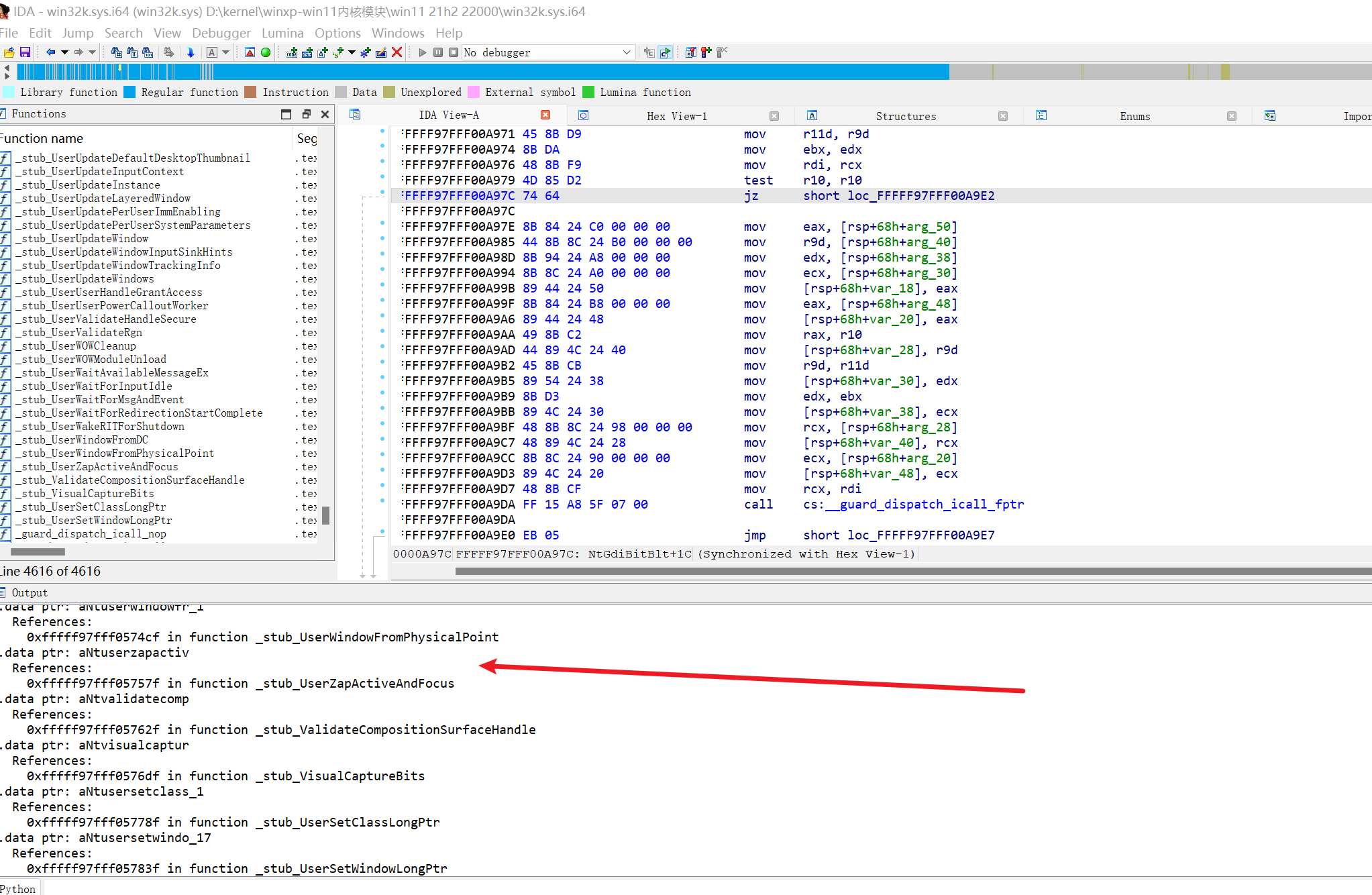Click the pause process toolbar icon
1372x895 pixels.
coord(437,52)
